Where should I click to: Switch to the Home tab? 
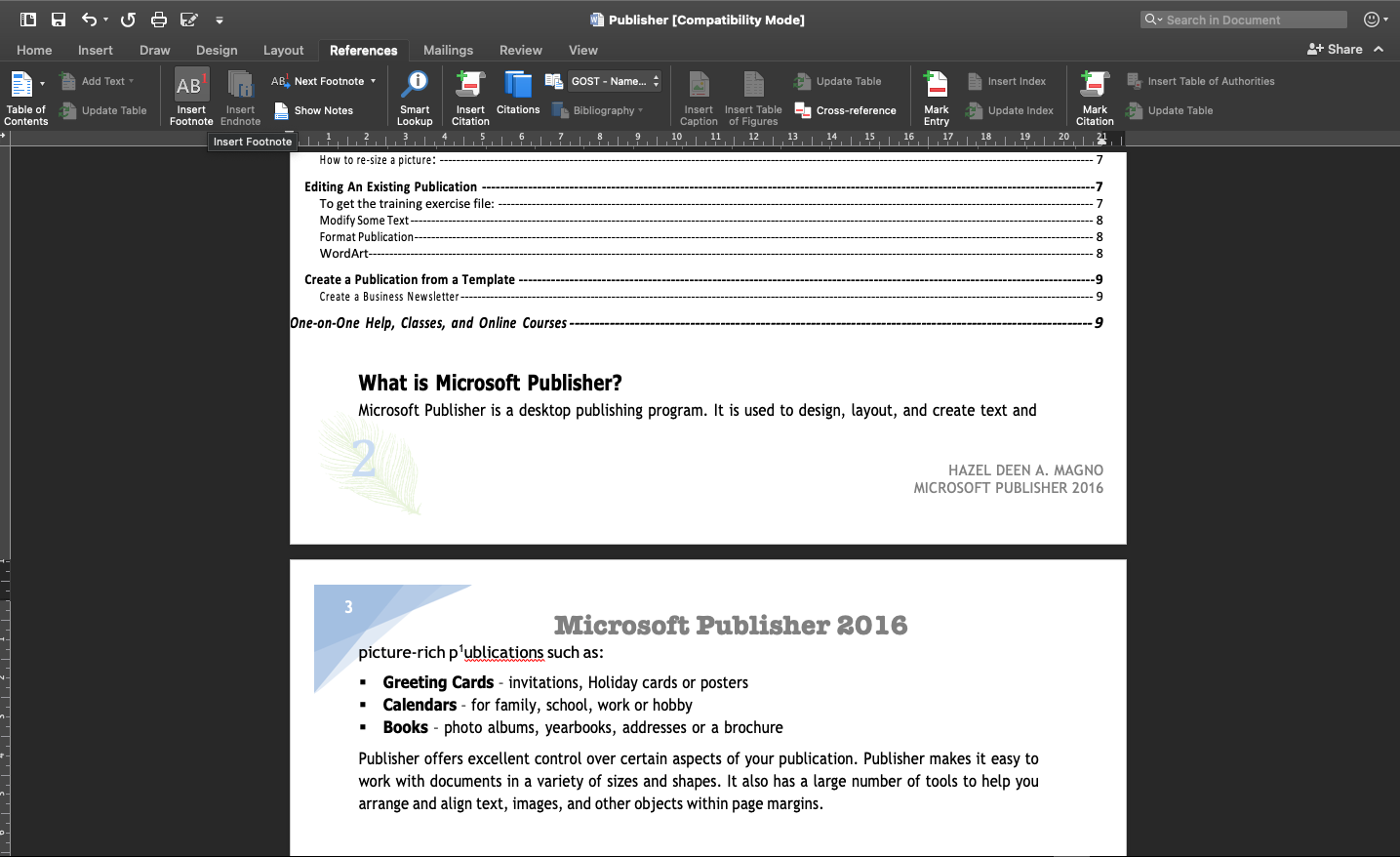tap(34, 50)
